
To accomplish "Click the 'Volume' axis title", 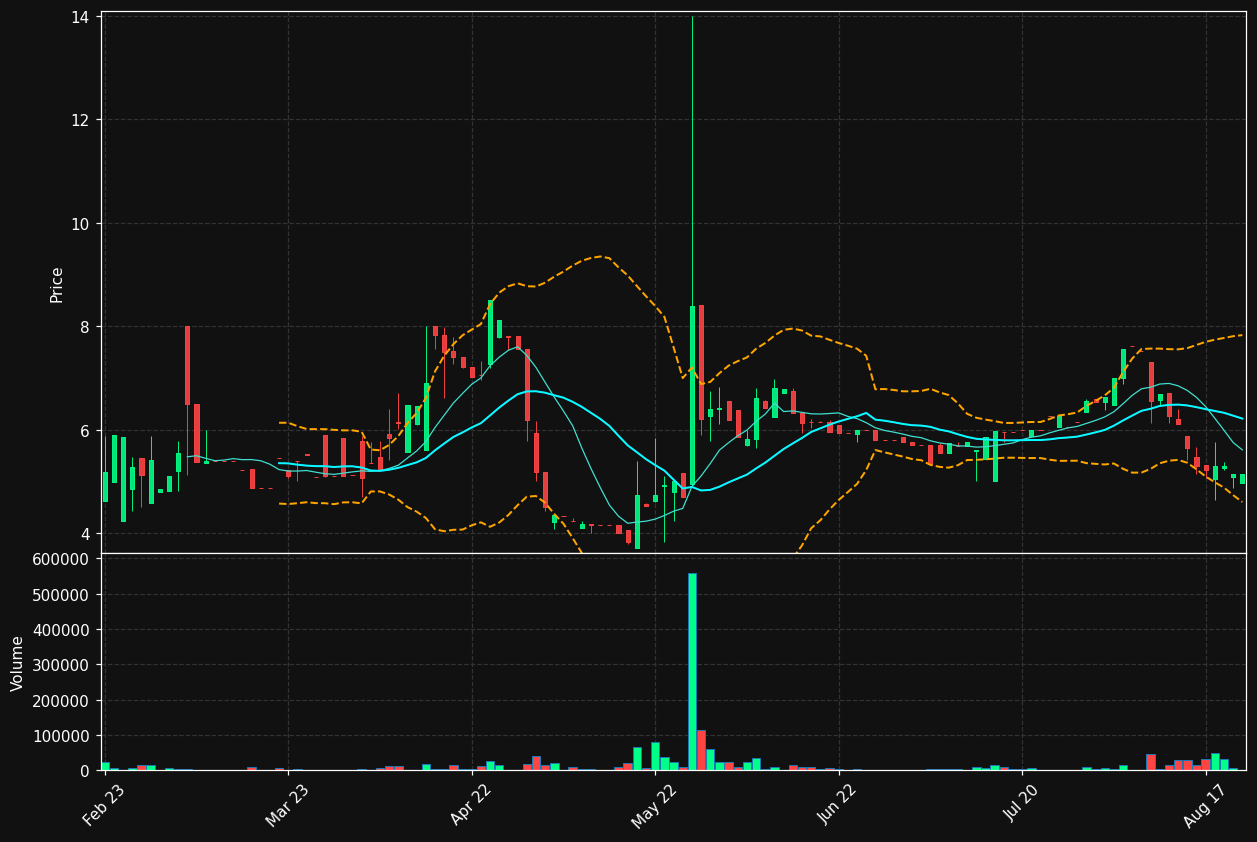I will (x=18, y=663).
